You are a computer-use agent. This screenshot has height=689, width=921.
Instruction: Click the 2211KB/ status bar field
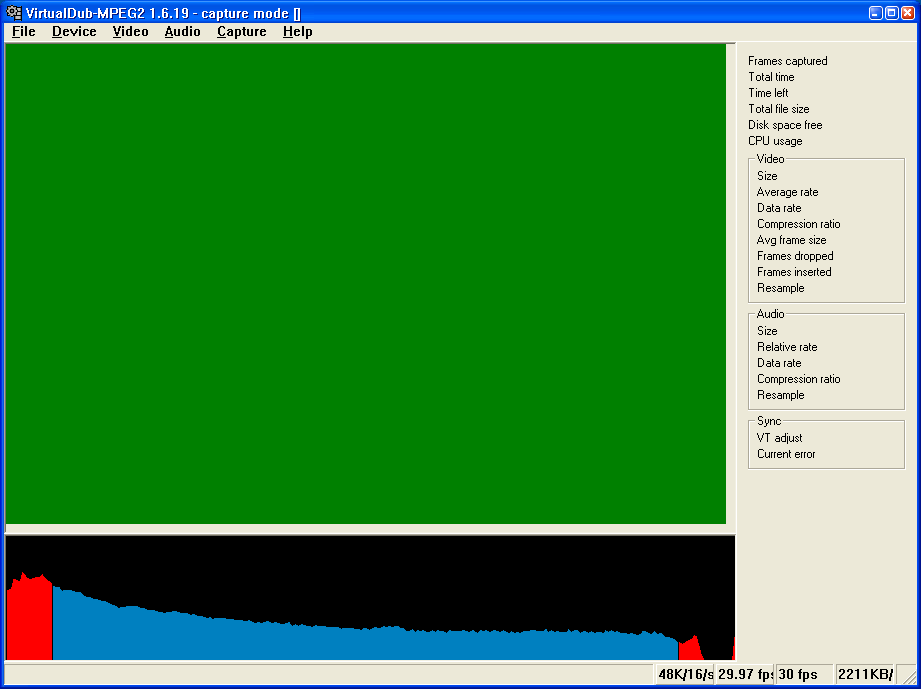click(865, 674)
